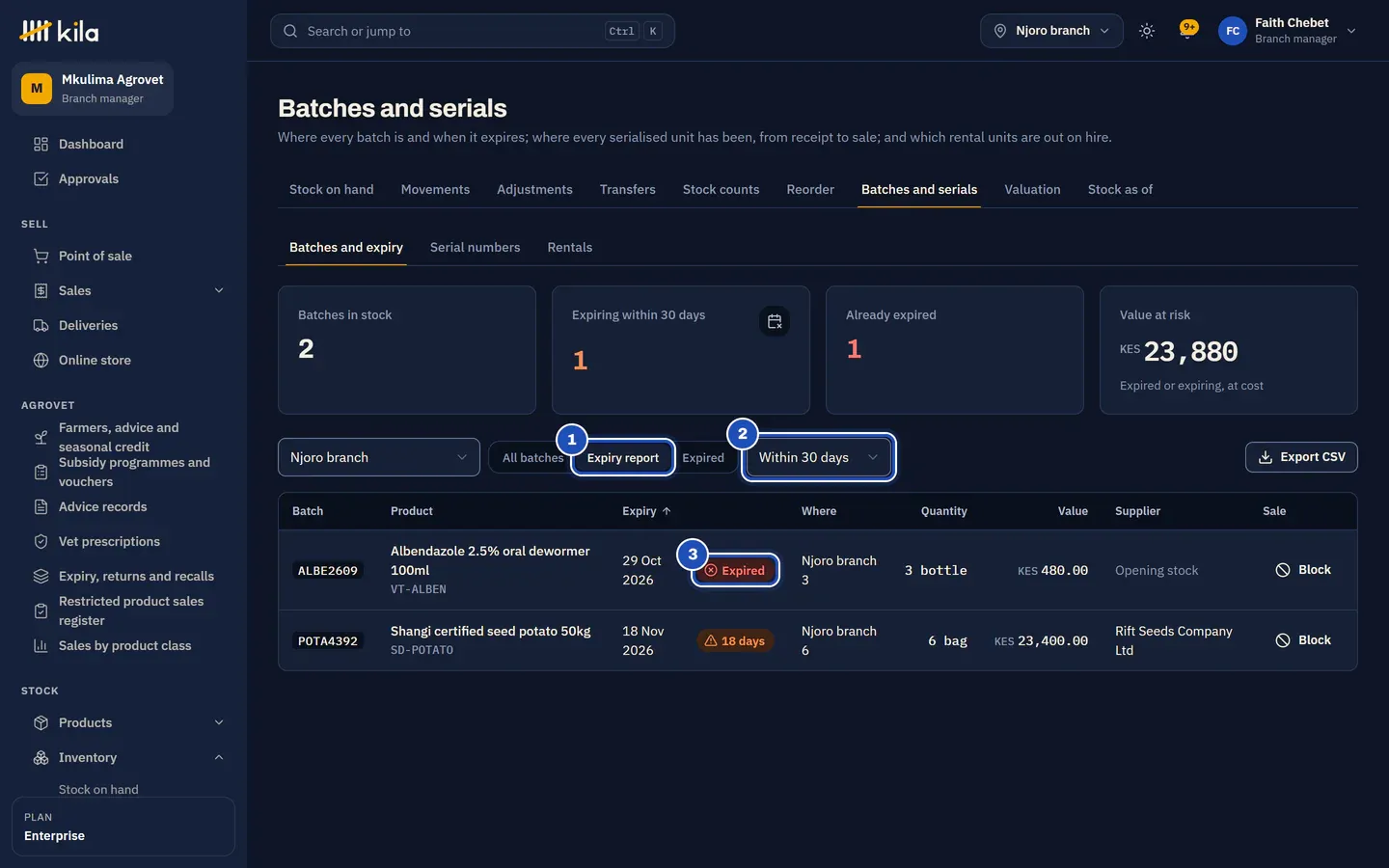Image resolution: width=1389 pixels, height=868 pixels.
Task: Switch to the Stock on hand tab
Action: (x=332, y=189)
